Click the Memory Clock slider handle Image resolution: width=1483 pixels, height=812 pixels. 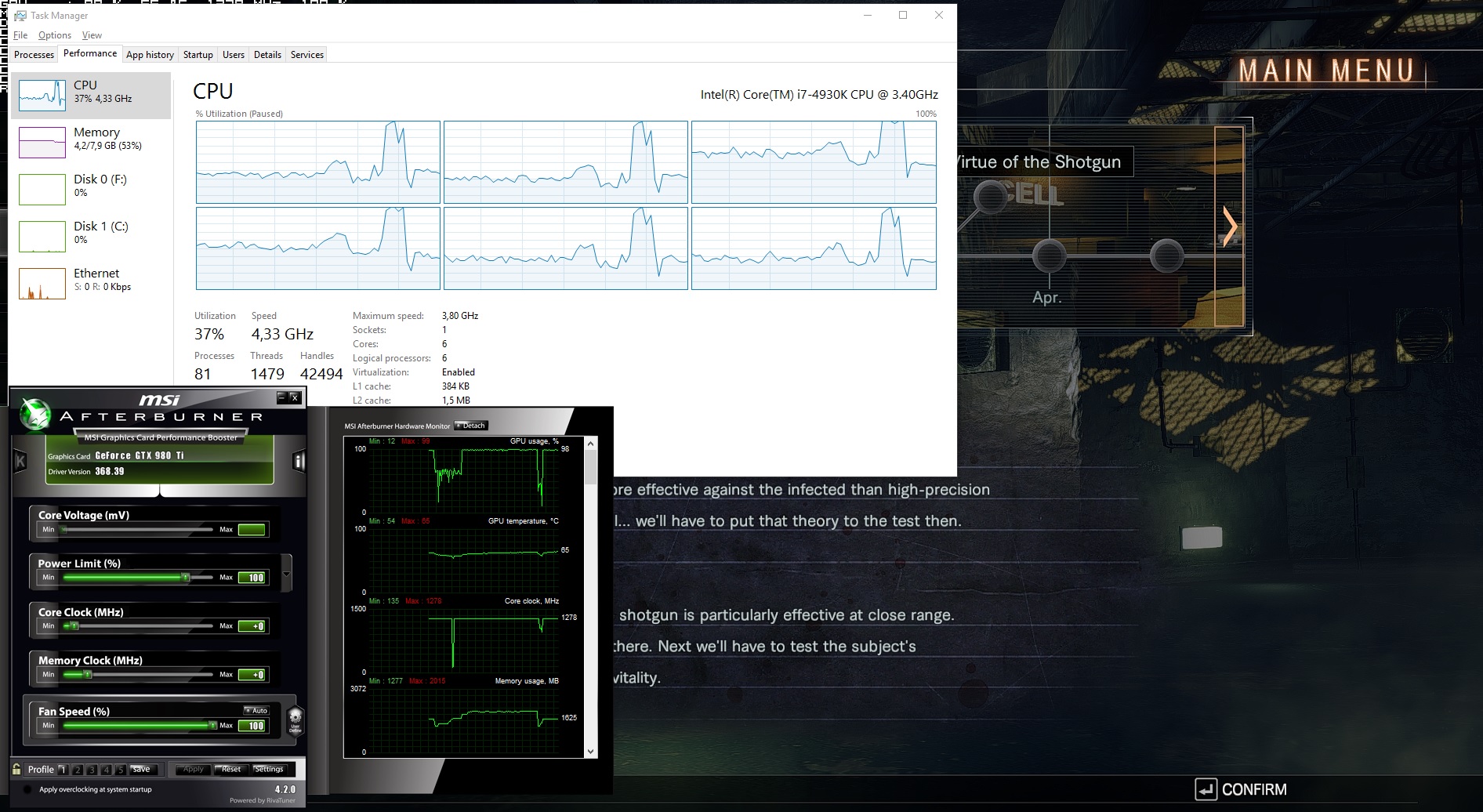(87, 675)
